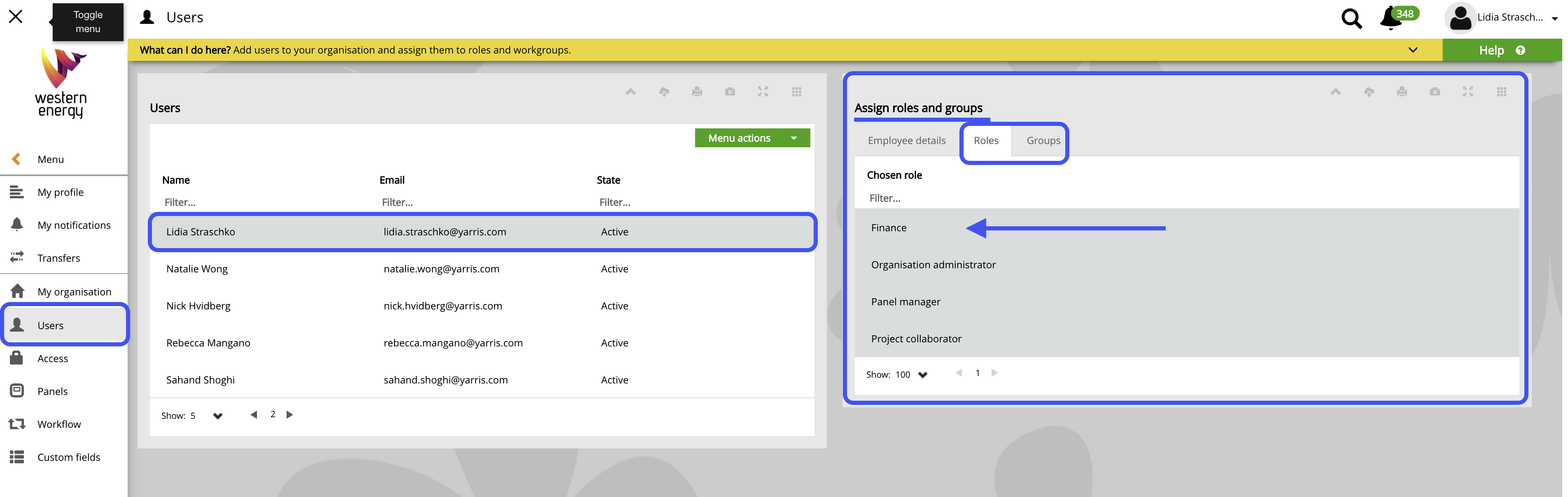Screen dimensions: 1568x497
Task: Click the Name column filter field
Action: pos(265,202)
